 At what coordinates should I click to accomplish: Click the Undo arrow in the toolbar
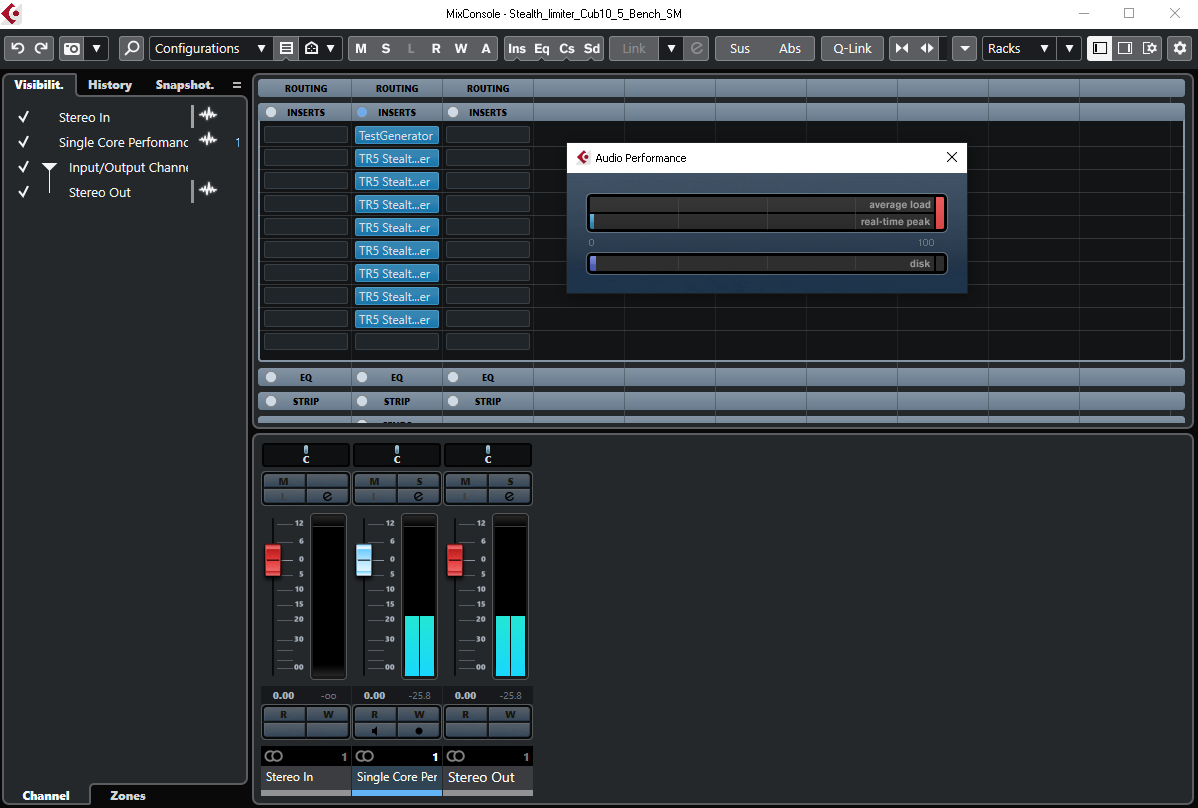18,48
